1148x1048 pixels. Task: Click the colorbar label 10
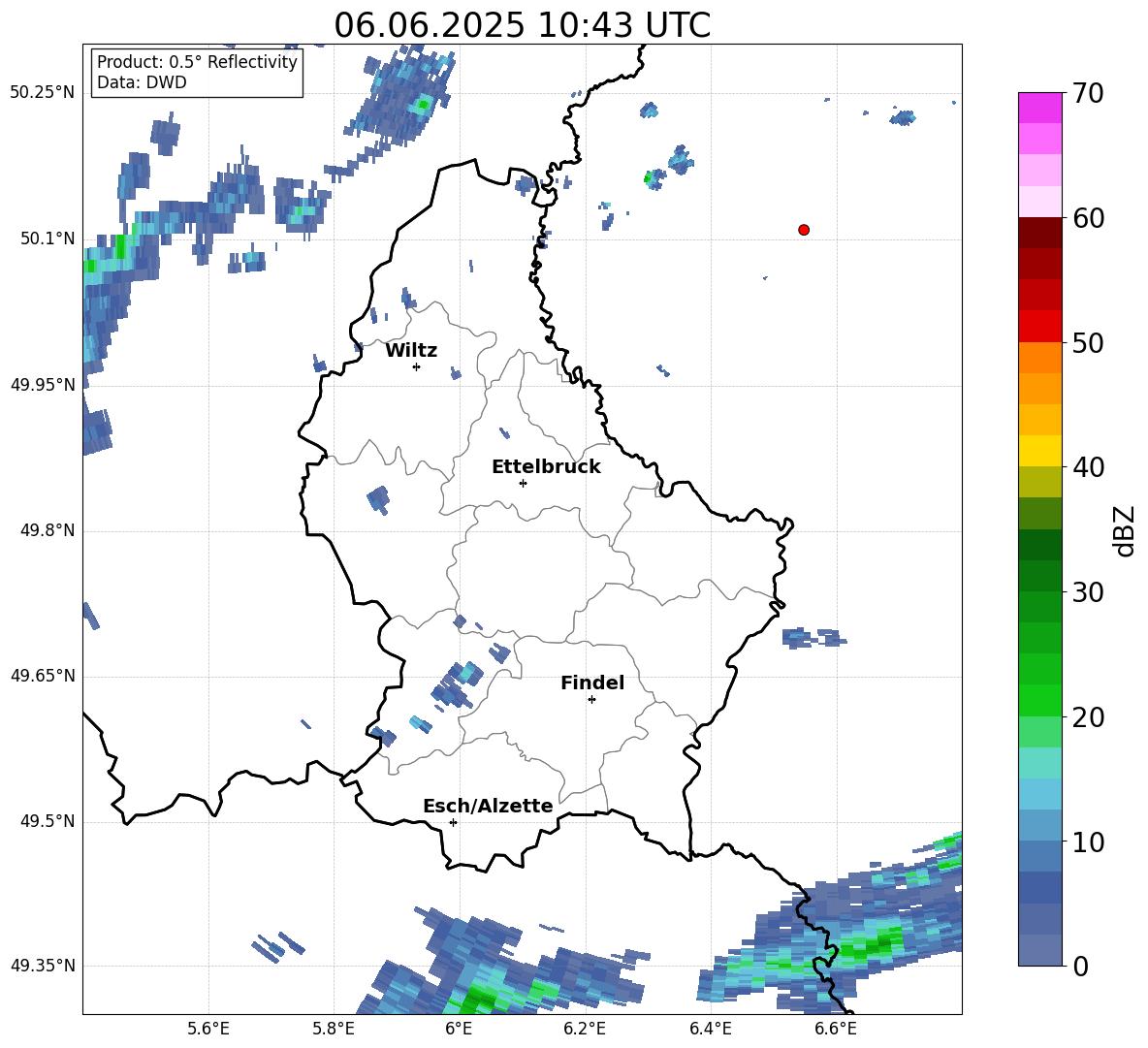[x=1088, y=842]
